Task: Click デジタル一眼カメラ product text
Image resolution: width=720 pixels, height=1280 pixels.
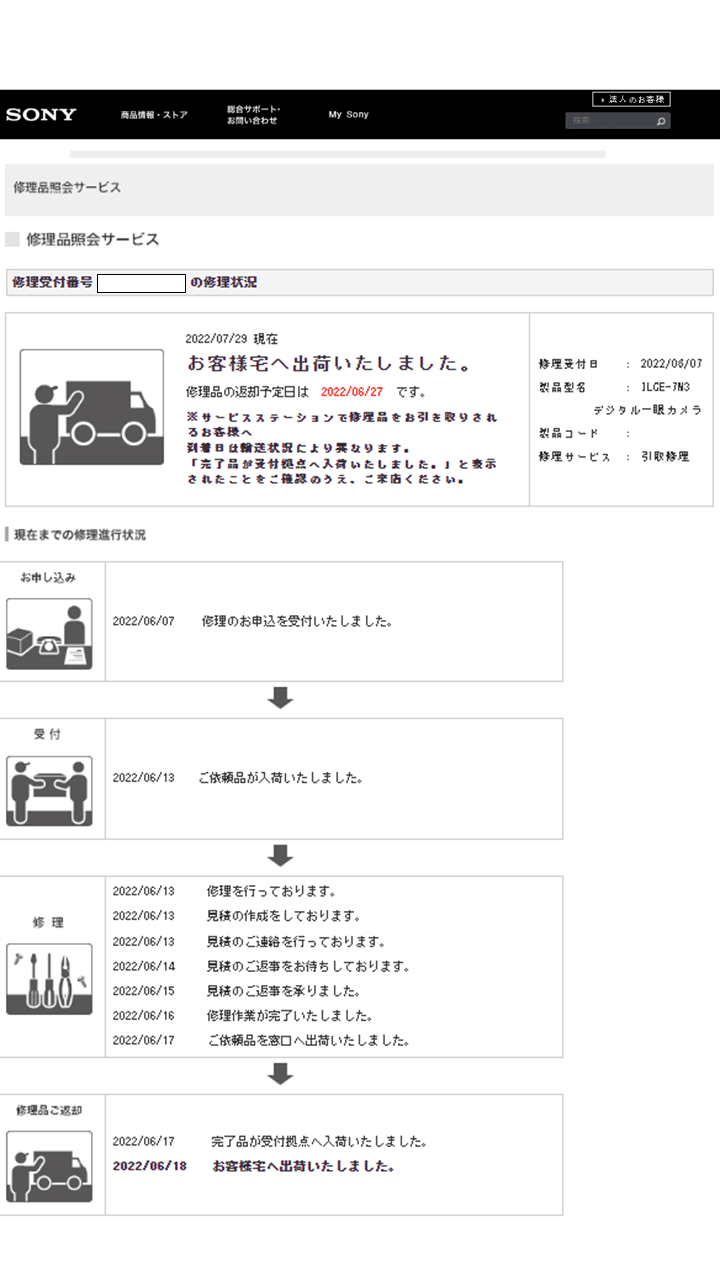Action: (x=647, y=410)
